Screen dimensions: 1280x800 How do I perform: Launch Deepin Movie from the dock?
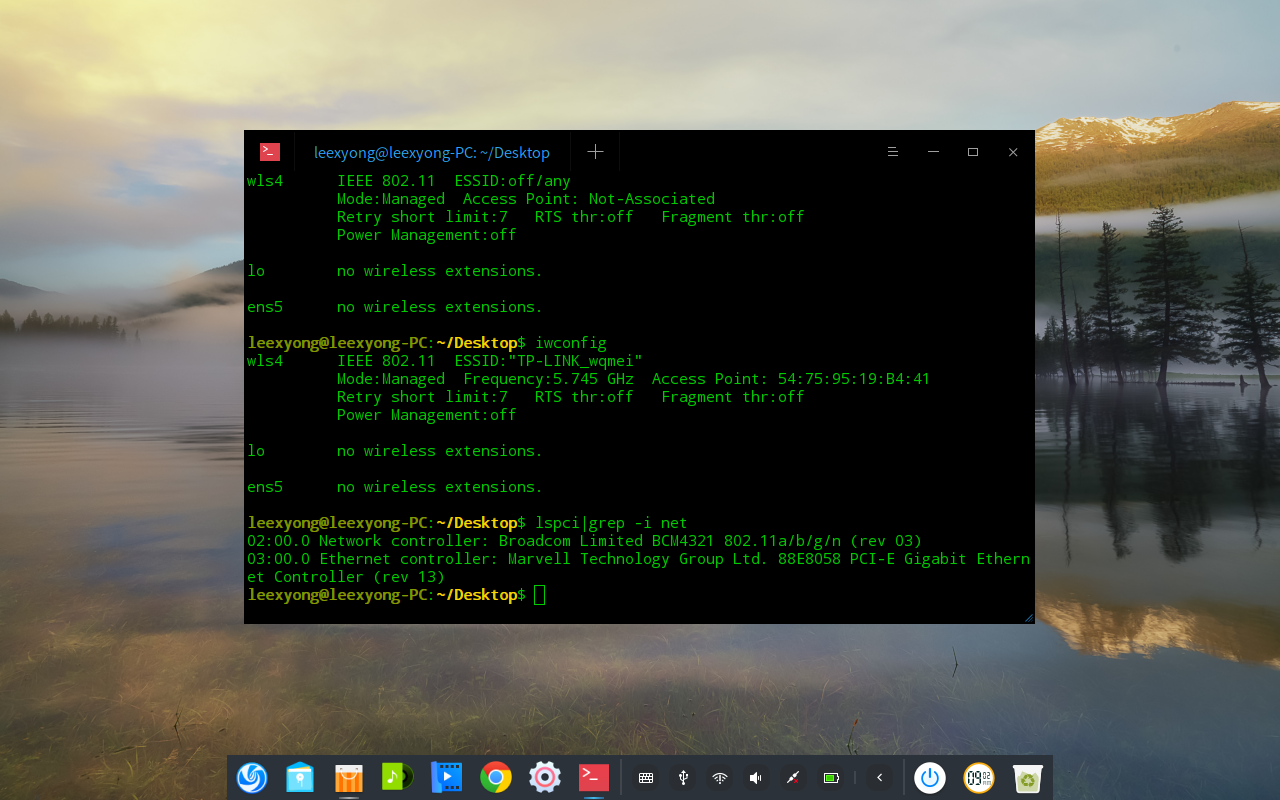coord(446,777)
